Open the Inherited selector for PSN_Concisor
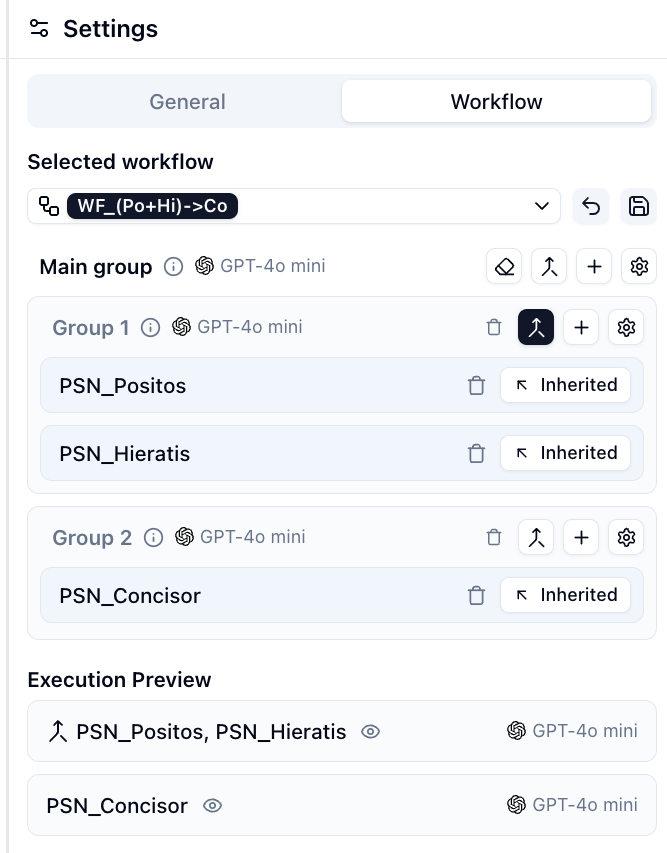The height and width of the screenshot is (853, 667). (565, 595)
